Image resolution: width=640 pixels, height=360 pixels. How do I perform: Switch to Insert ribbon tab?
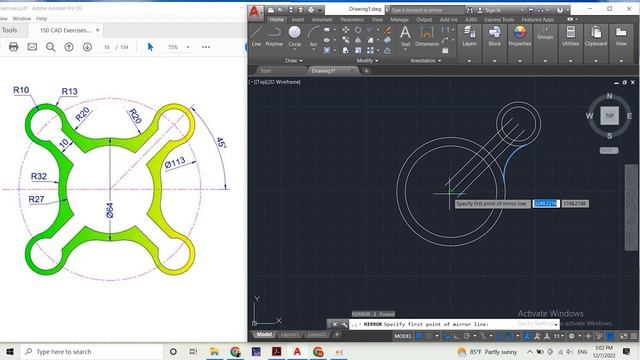[298, 19]
